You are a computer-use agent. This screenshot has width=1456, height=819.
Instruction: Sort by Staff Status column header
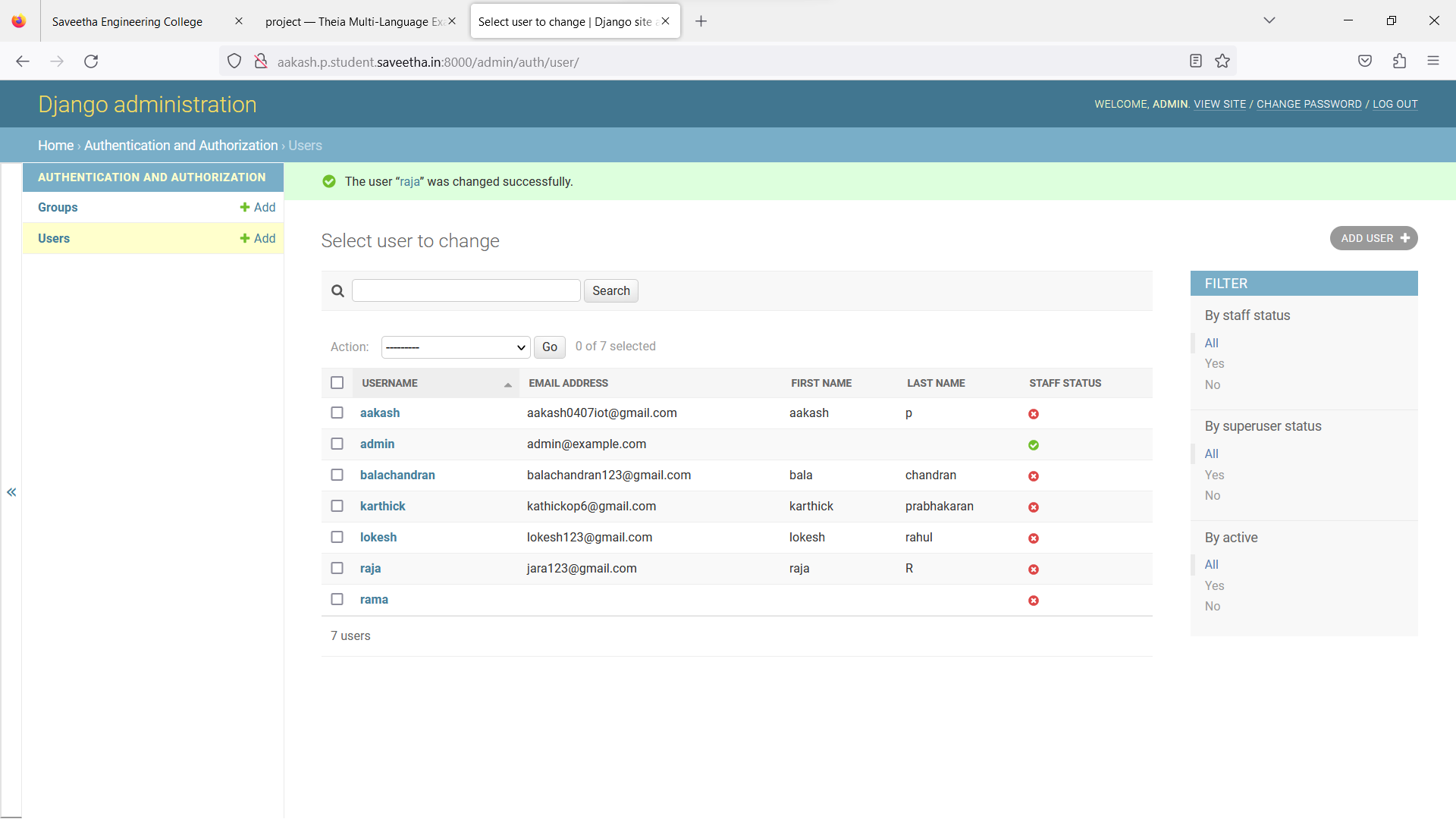(x=1065, y=384)
